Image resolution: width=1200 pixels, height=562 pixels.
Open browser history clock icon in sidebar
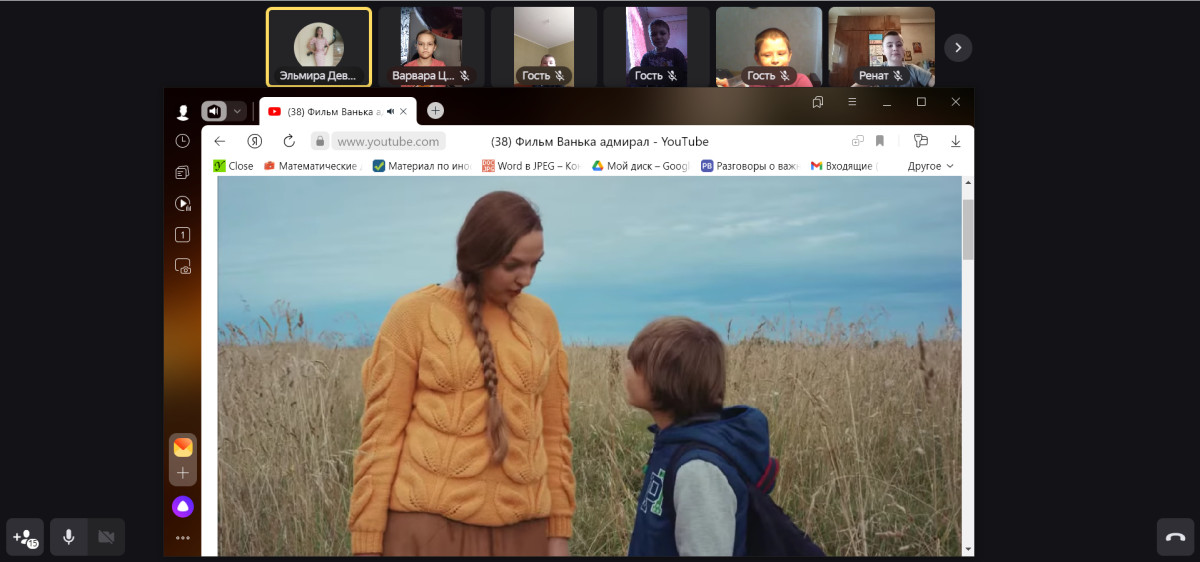182,141
